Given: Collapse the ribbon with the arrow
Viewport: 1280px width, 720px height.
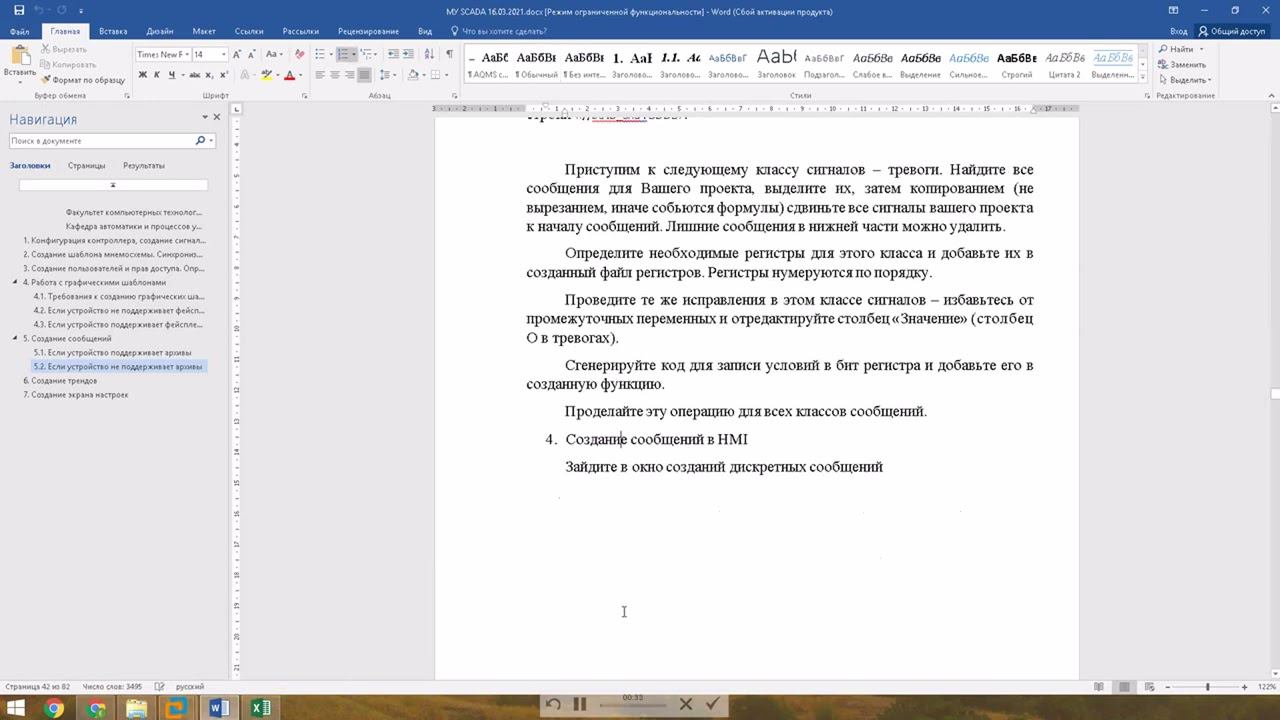Looking at the screenshot, I should pyautogui.click(x=1271, y=96).
